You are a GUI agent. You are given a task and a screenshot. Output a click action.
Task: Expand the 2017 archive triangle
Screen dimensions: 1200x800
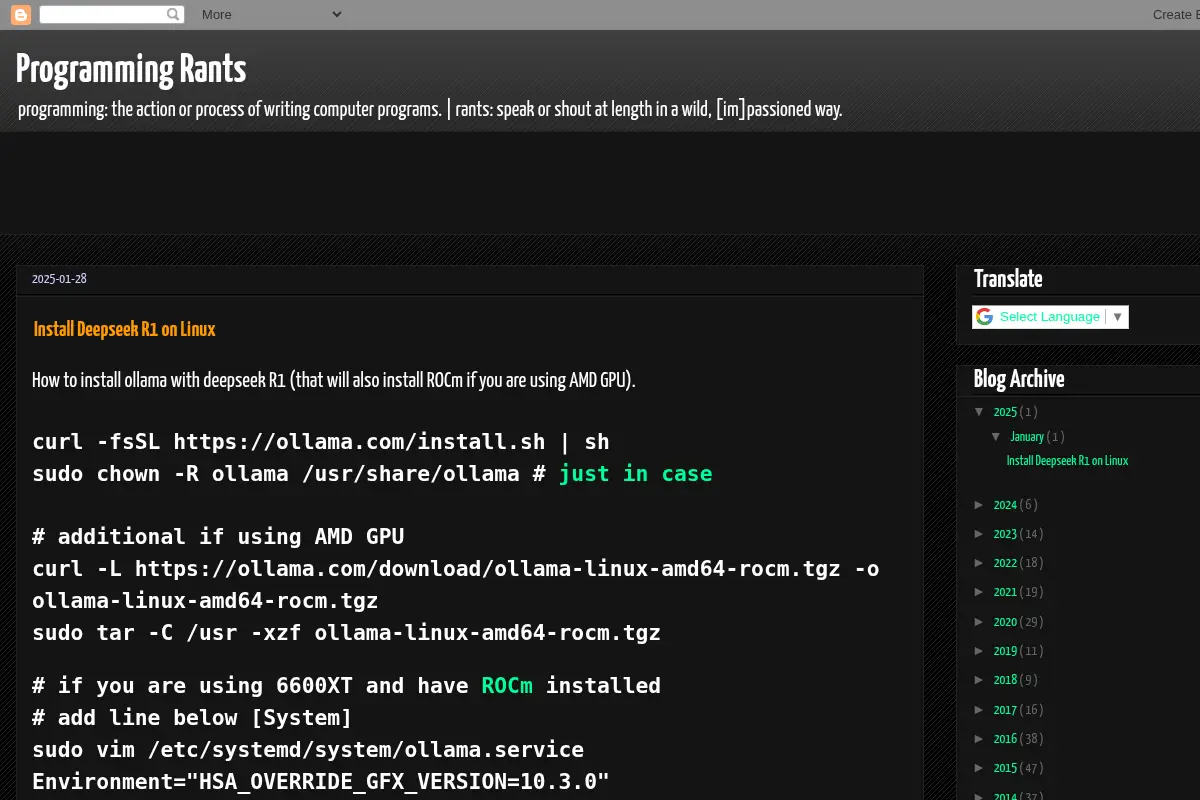[x=980, y=709]
